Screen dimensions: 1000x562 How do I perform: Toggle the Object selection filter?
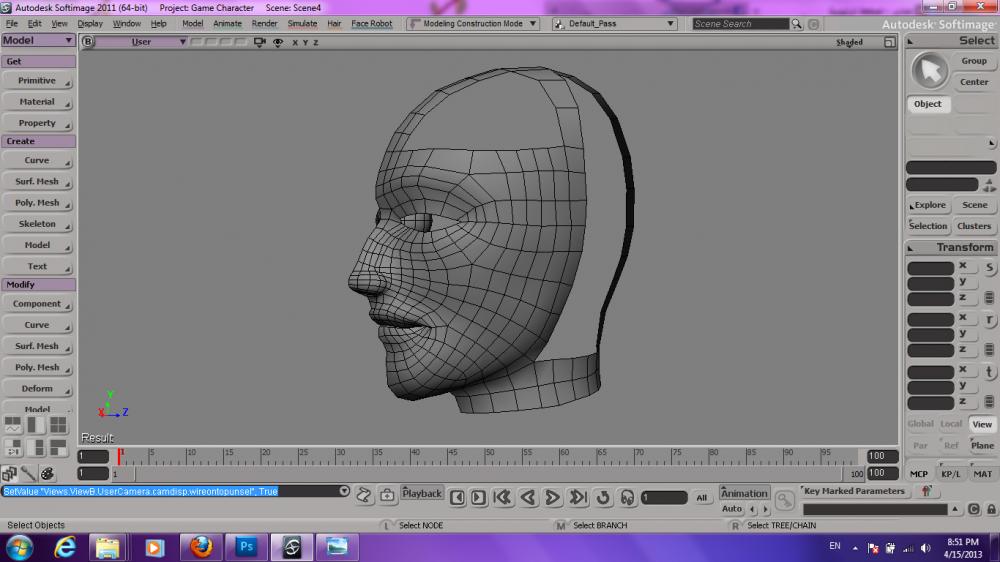pos(927,104)
